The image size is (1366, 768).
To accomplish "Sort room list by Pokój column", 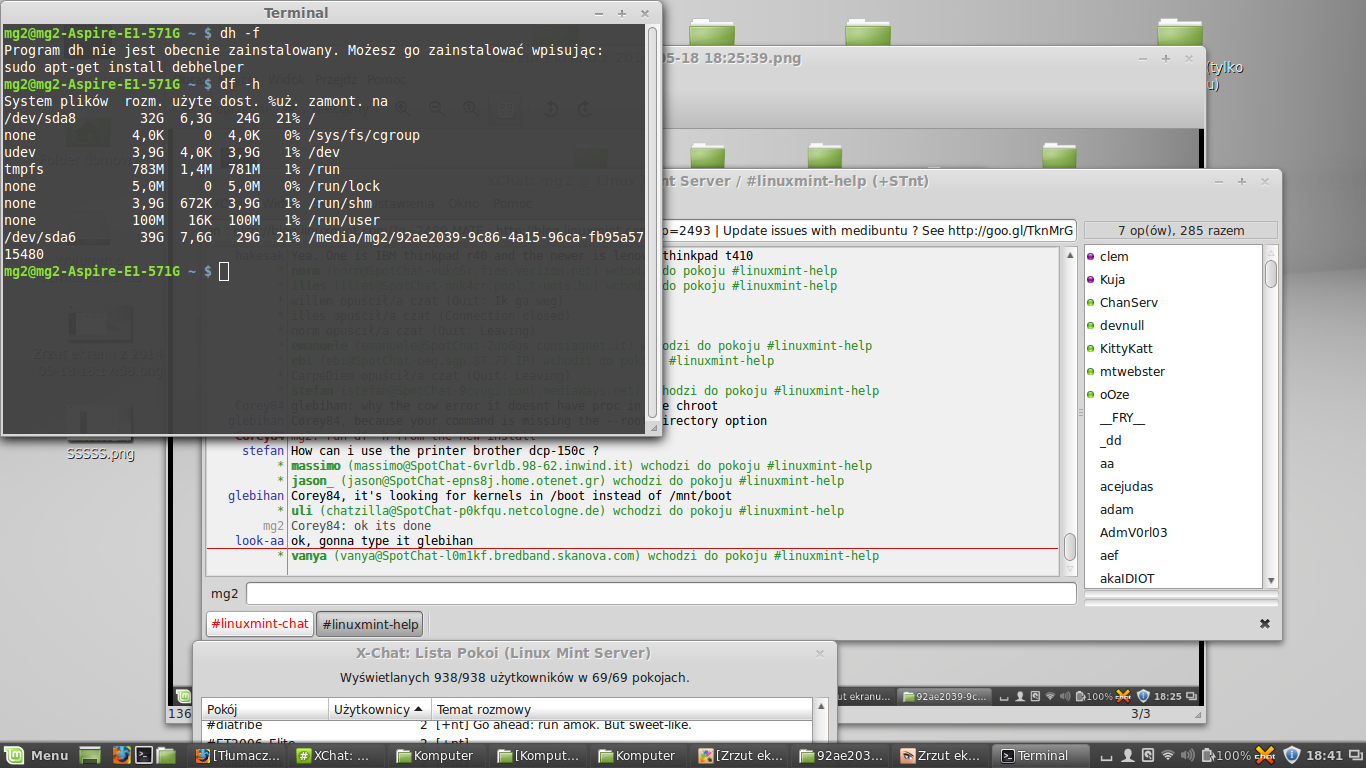I will point(264,709).
